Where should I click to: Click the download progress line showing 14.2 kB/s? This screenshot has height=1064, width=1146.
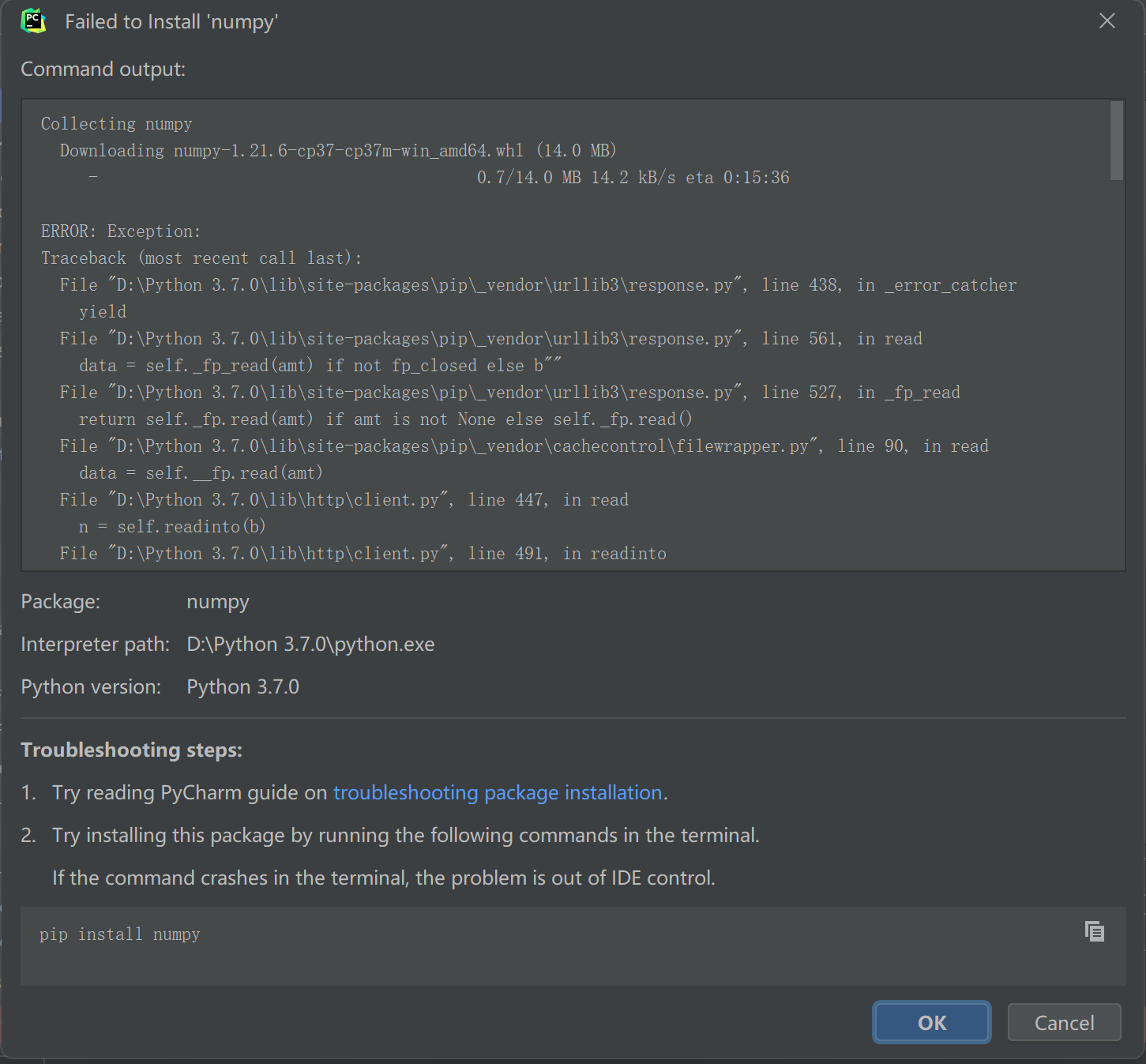coord(632,178)
